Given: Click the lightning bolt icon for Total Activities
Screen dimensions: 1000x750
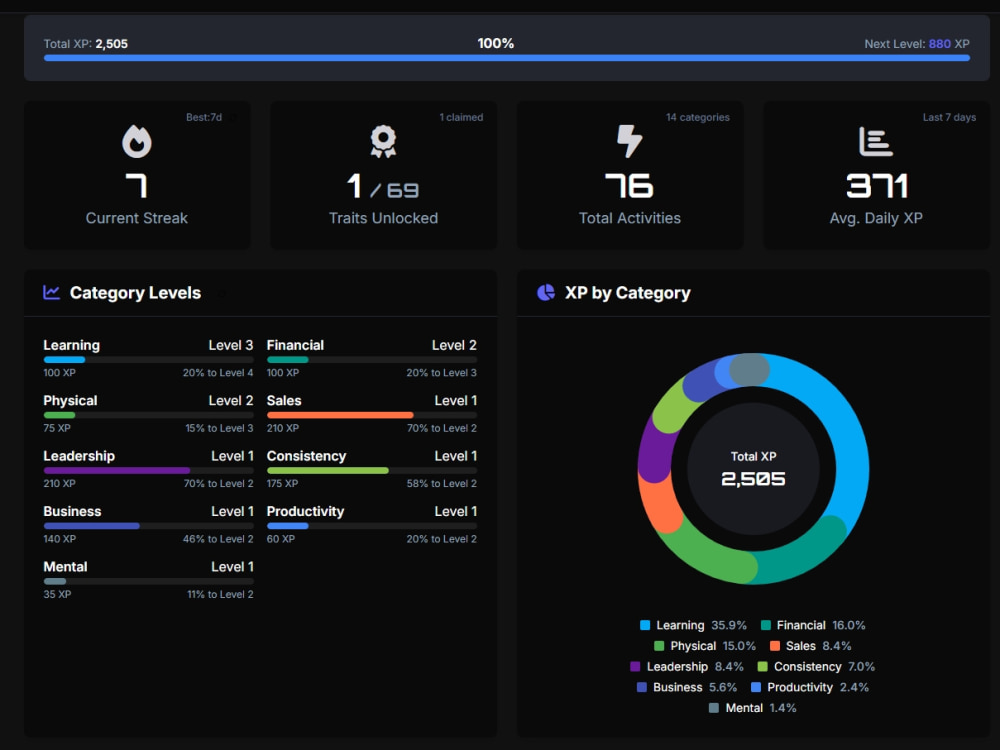Looking at the screenshot, I should coord(629,141).
